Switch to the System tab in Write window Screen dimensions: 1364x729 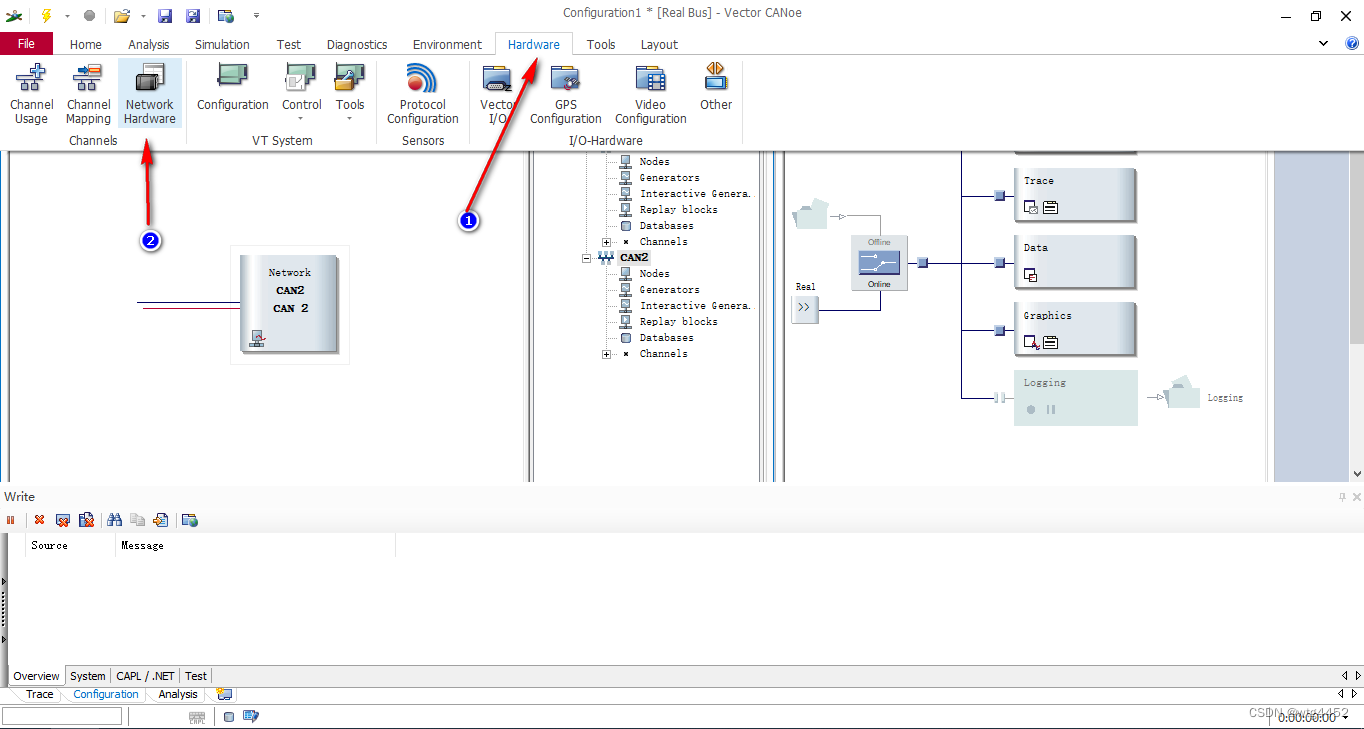(88, 676)
